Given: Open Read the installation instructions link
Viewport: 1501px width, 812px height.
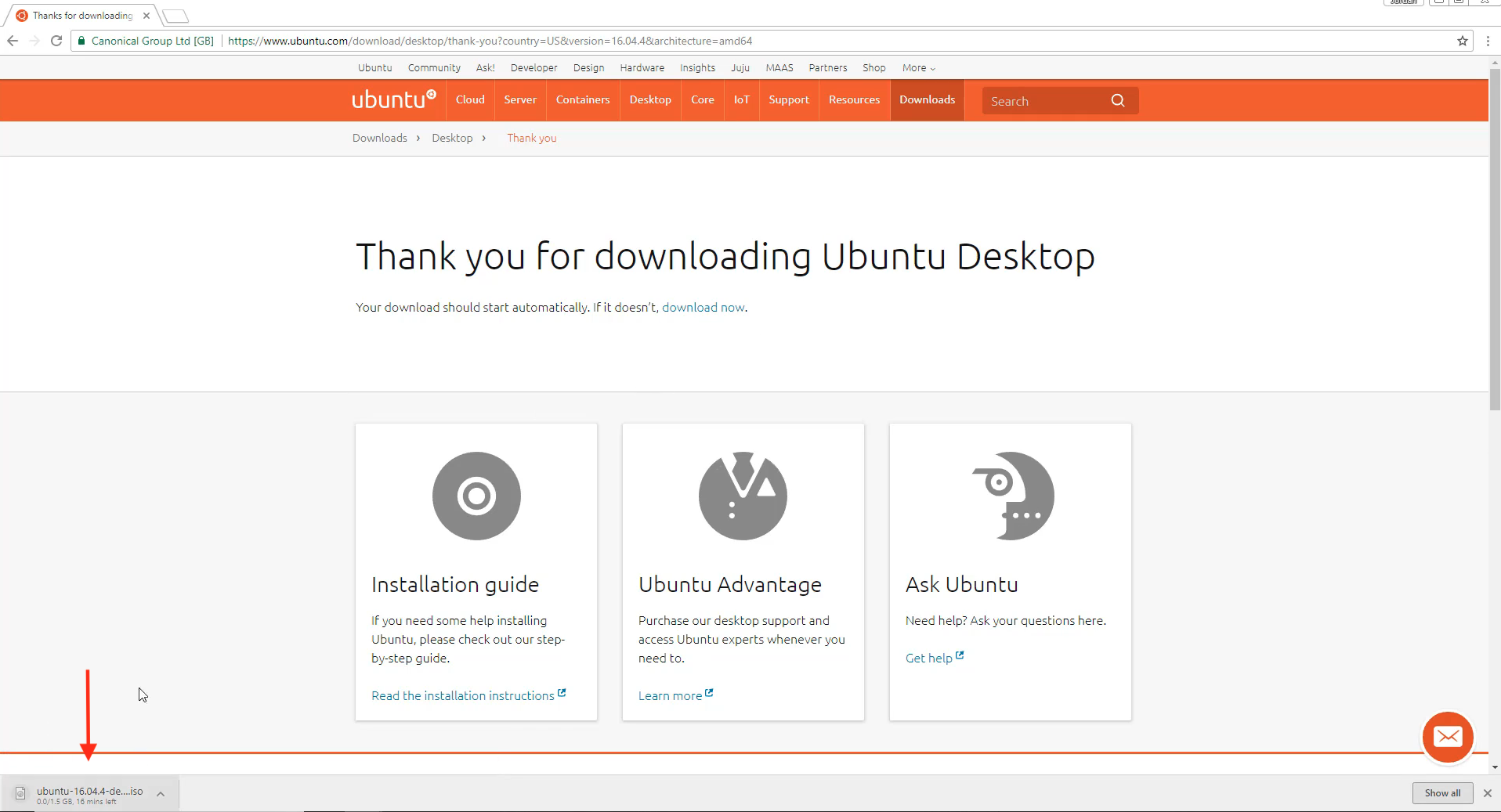Looking at the screenshot, I should pos(468,695).
